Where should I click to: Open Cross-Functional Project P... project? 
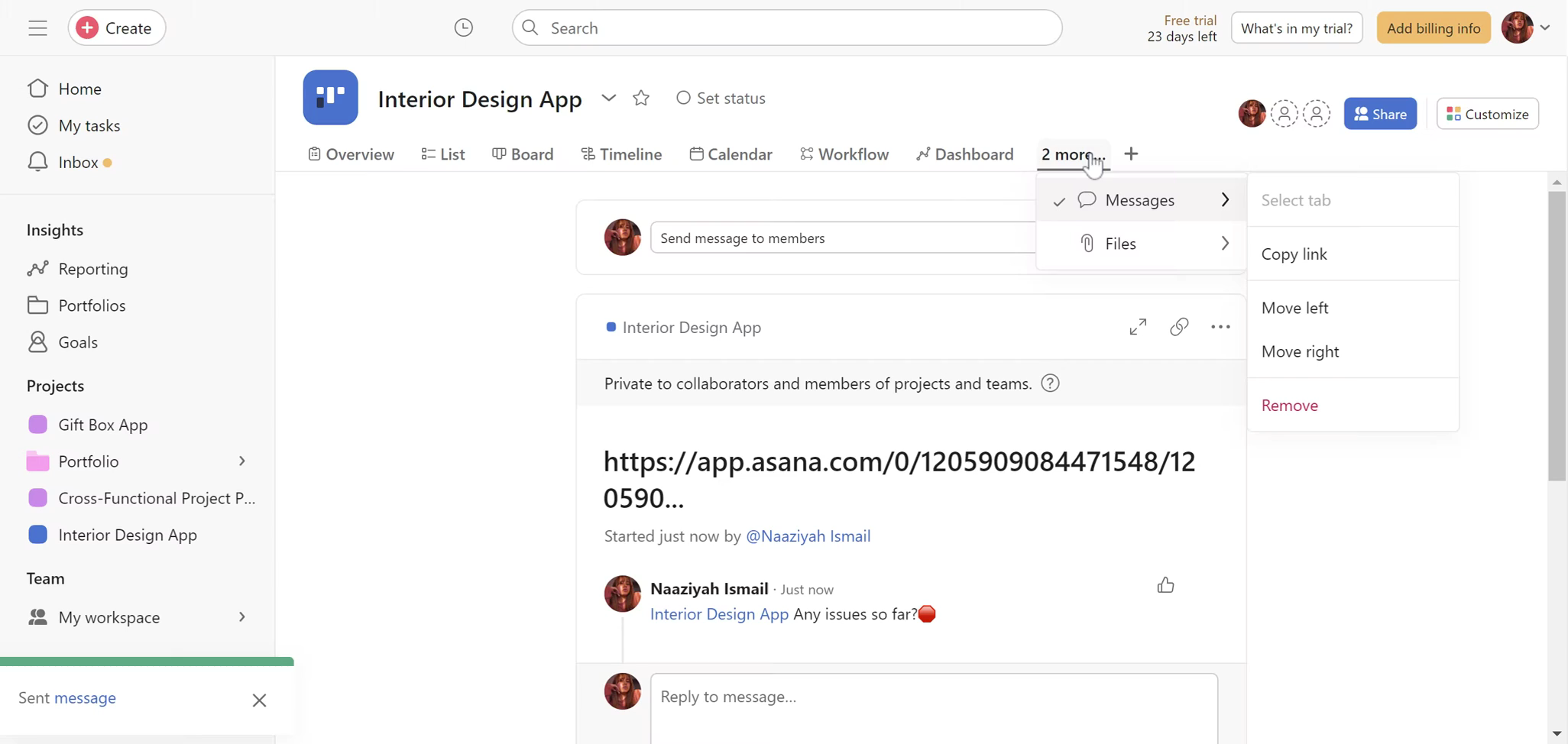pos(141,498)
